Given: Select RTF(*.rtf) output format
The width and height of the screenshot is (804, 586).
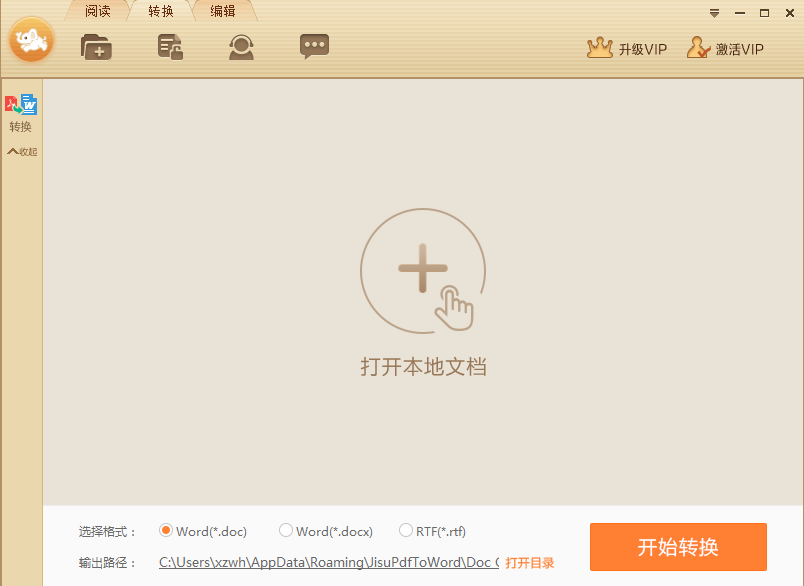Looking at the screenshot, I should (x=406, y=531).
